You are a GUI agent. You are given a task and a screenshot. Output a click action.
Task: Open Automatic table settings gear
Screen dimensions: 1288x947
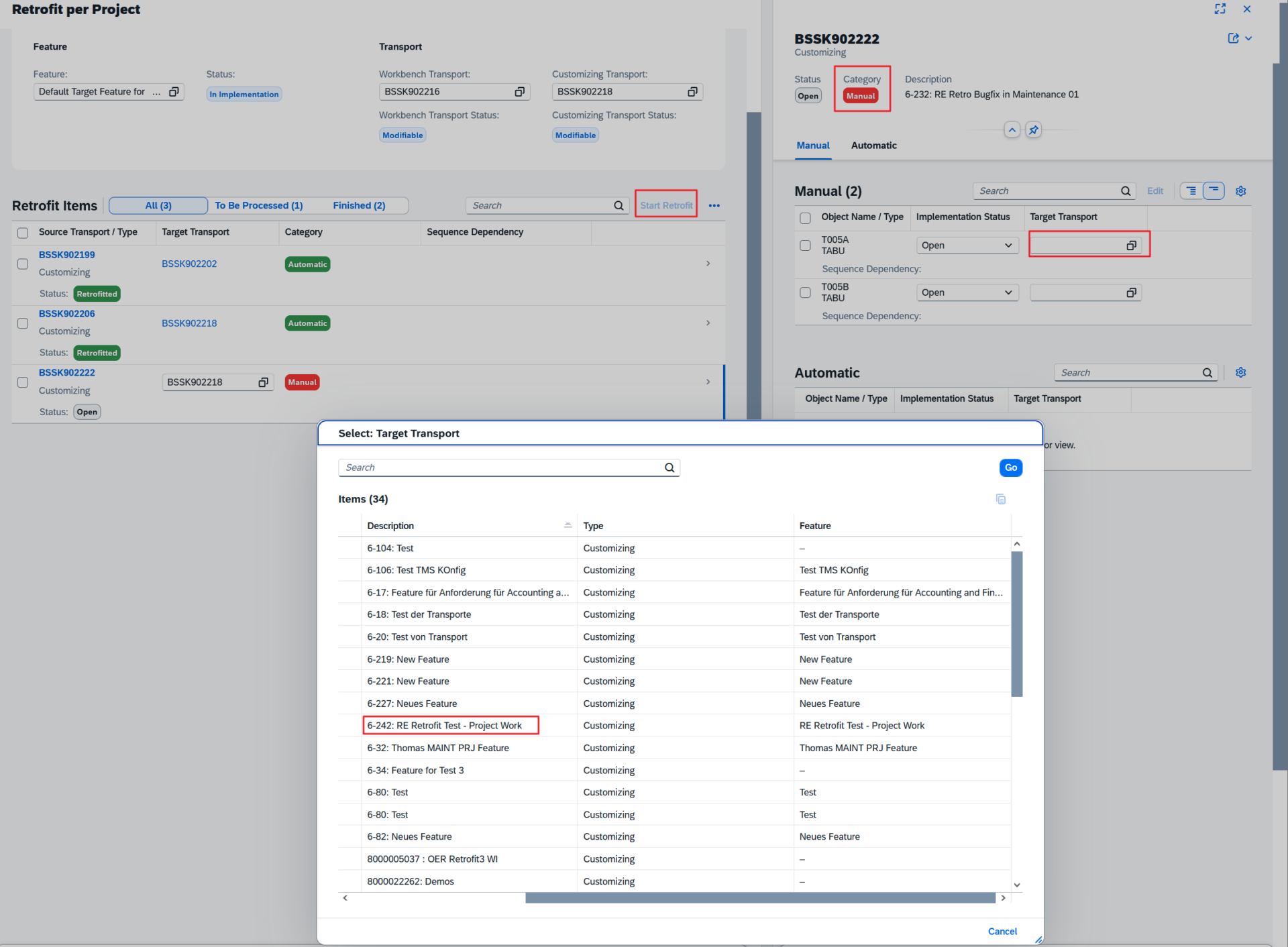point(1240,373)
